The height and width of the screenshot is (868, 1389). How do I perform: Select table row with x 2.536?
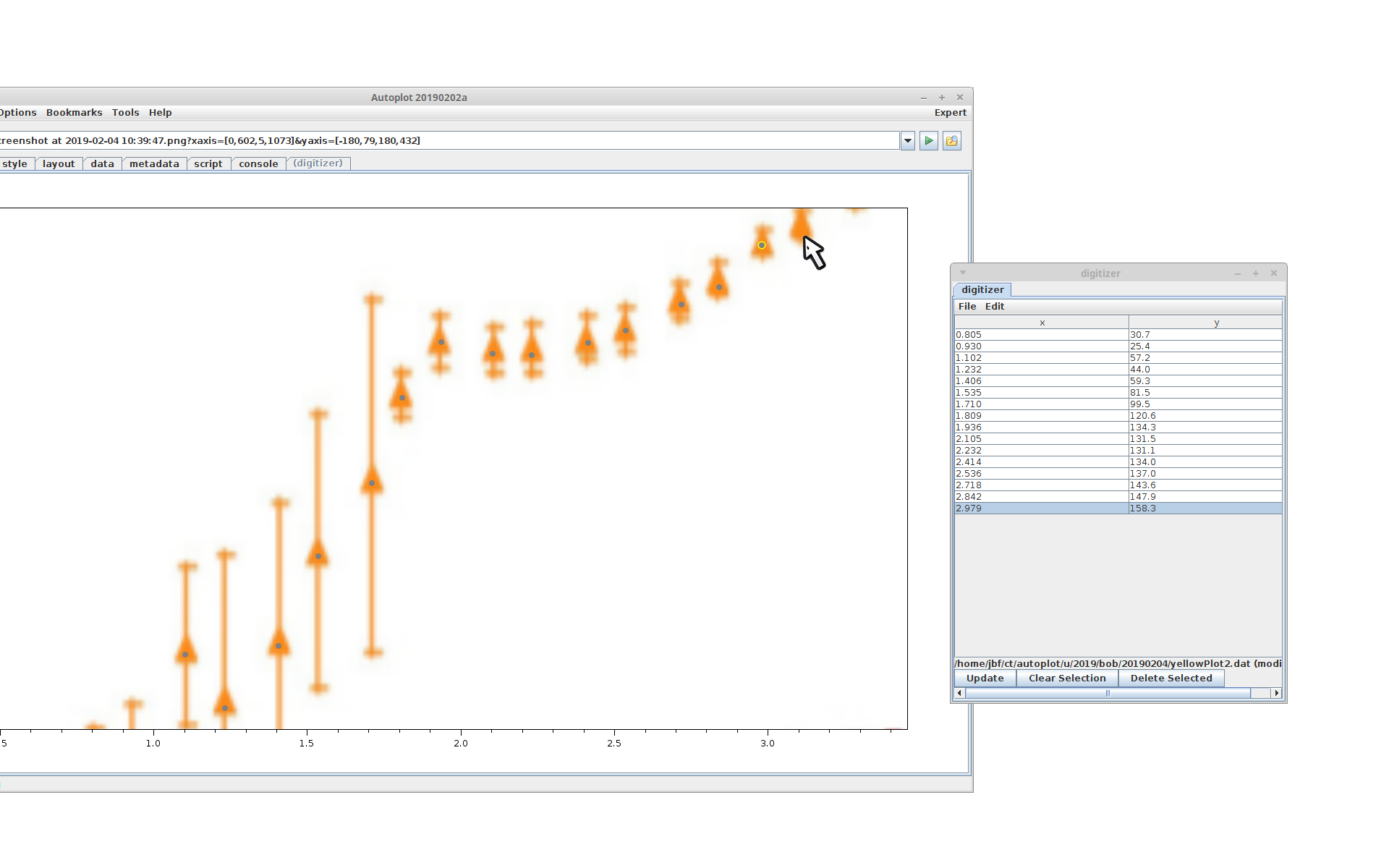coord(1118,474)
